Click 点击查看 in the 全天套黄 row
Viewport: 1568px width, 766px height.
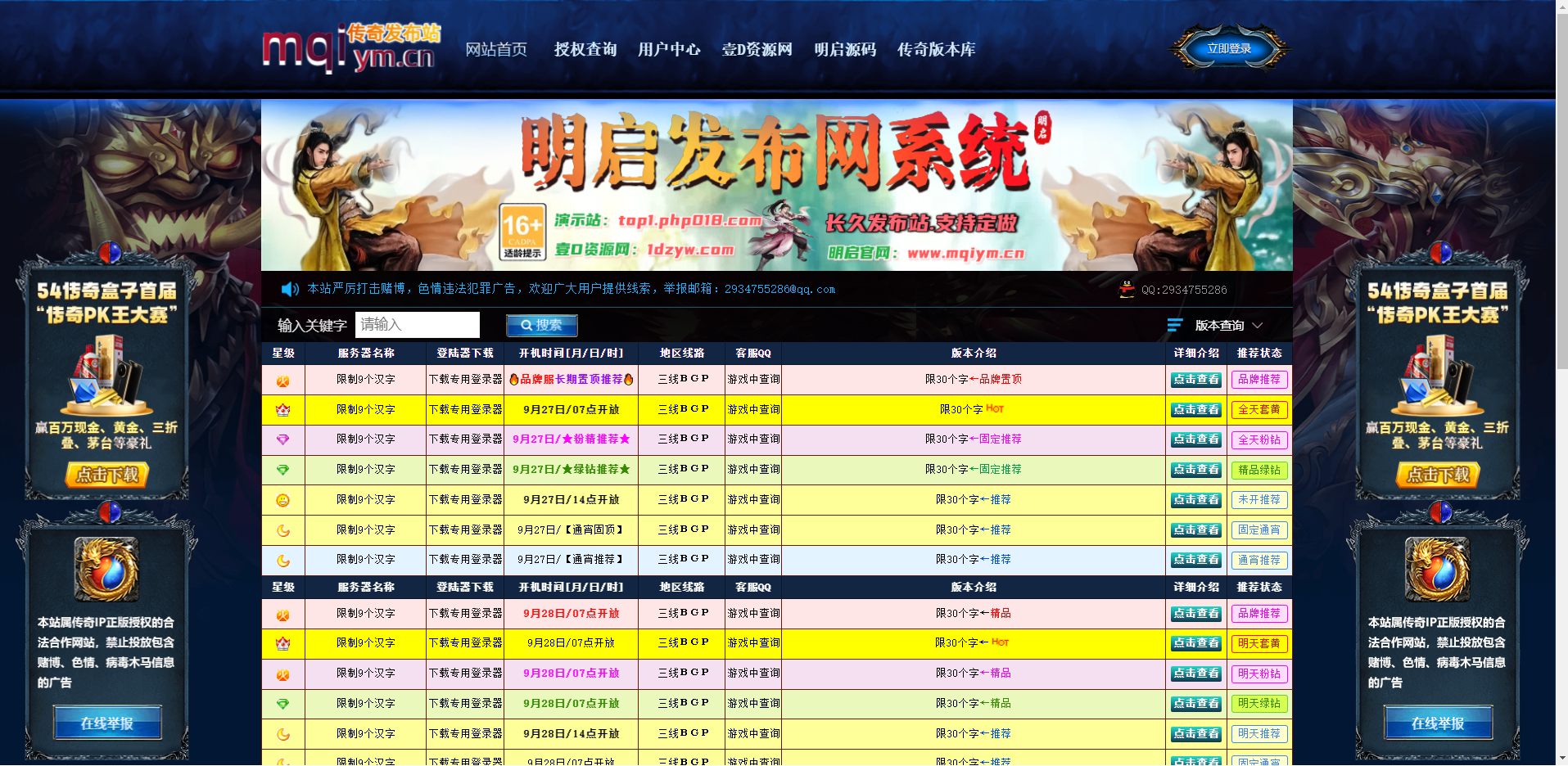[1196, 410]
